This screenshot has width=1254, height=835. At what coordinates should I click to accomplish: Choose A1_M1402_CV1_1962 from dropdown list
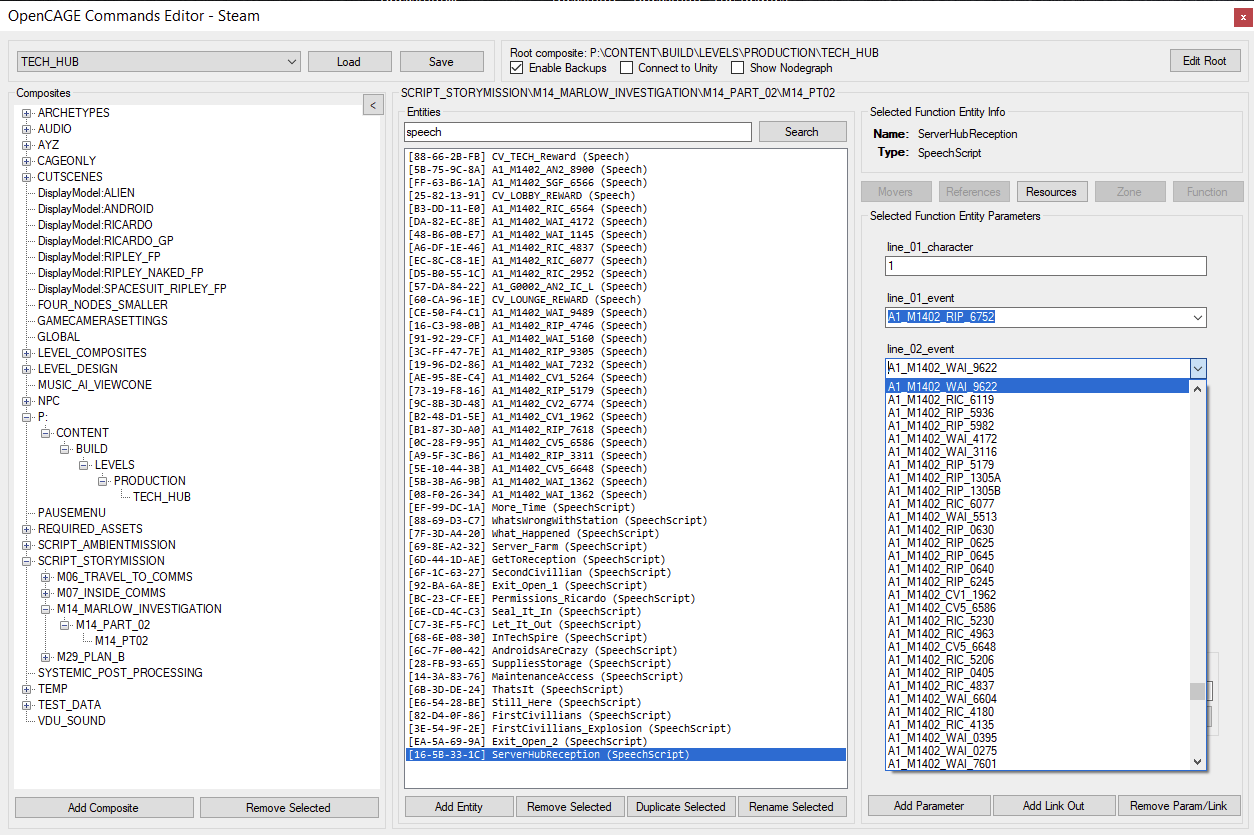[x=1037, y=594]
